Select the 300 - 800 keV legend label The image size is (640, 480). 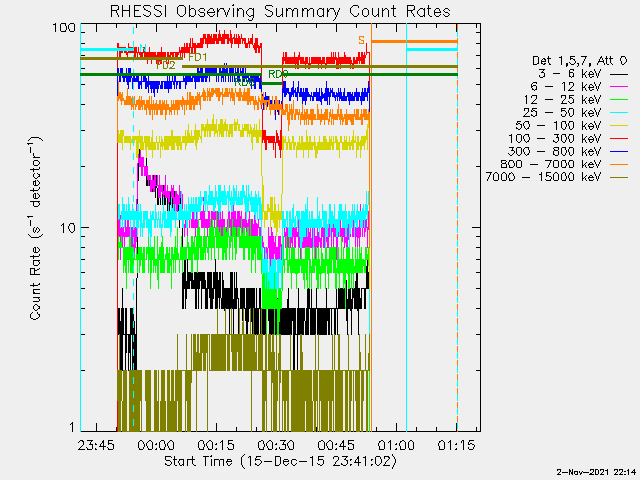point(555,151)
